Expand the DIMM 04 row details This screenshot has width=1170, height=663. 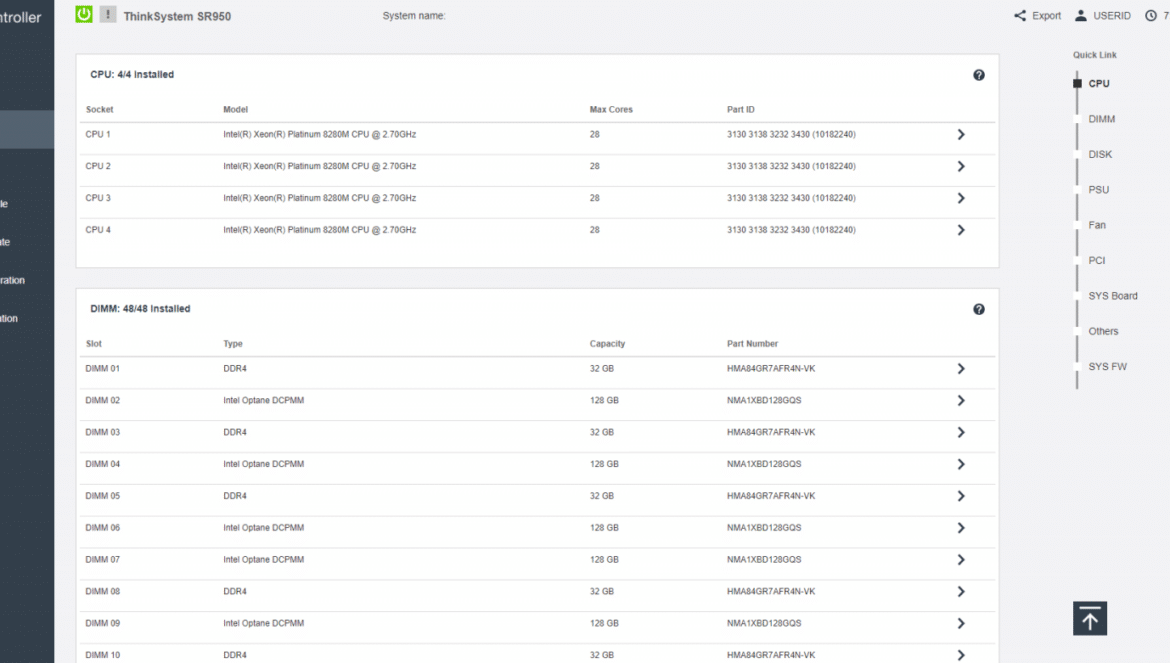click(961, 465)
